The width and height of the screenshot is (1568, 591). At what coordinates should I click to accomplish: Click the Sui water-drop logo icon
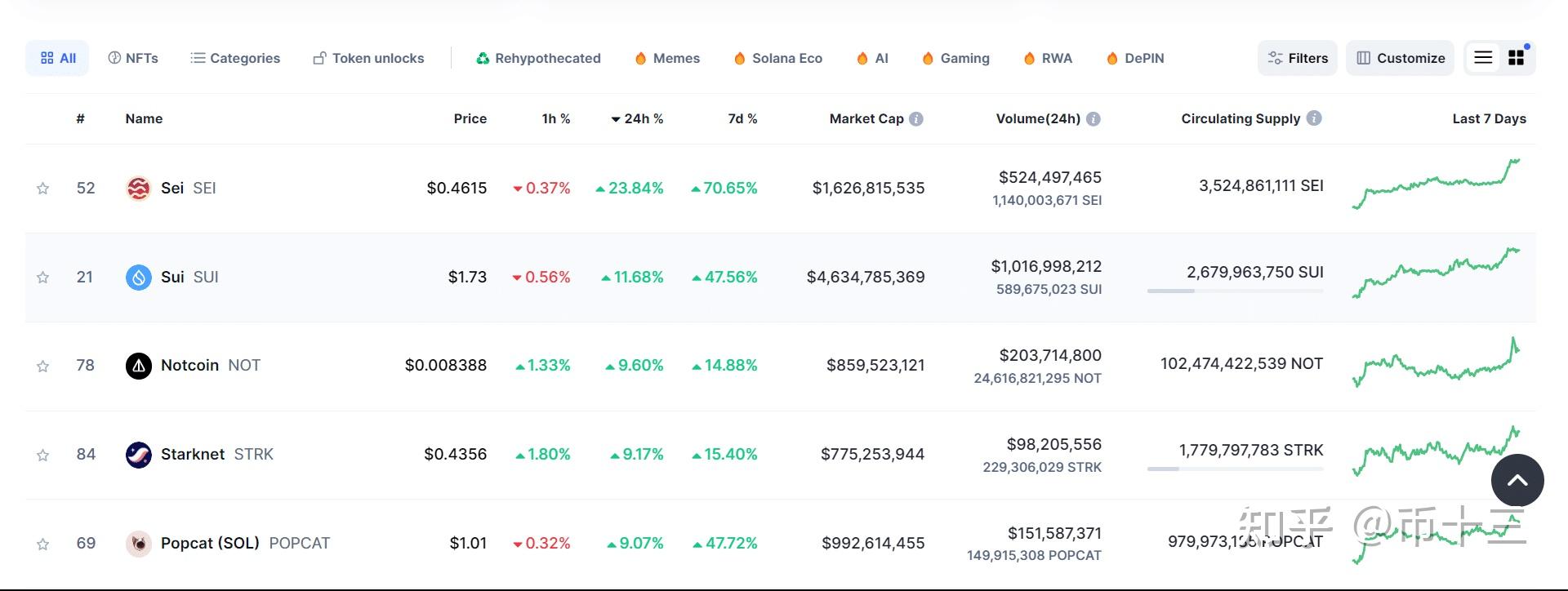pyautogui.click(x=138, y=278)
